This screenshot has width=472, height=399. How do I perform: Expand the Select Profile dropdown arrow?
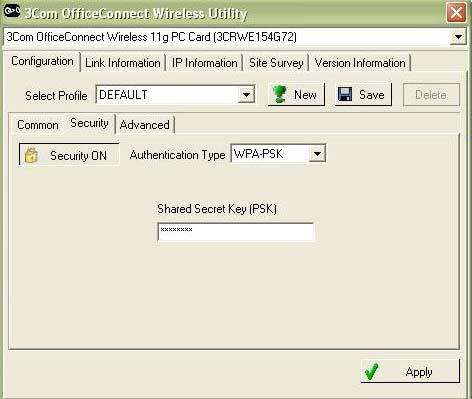pos(246,95)
